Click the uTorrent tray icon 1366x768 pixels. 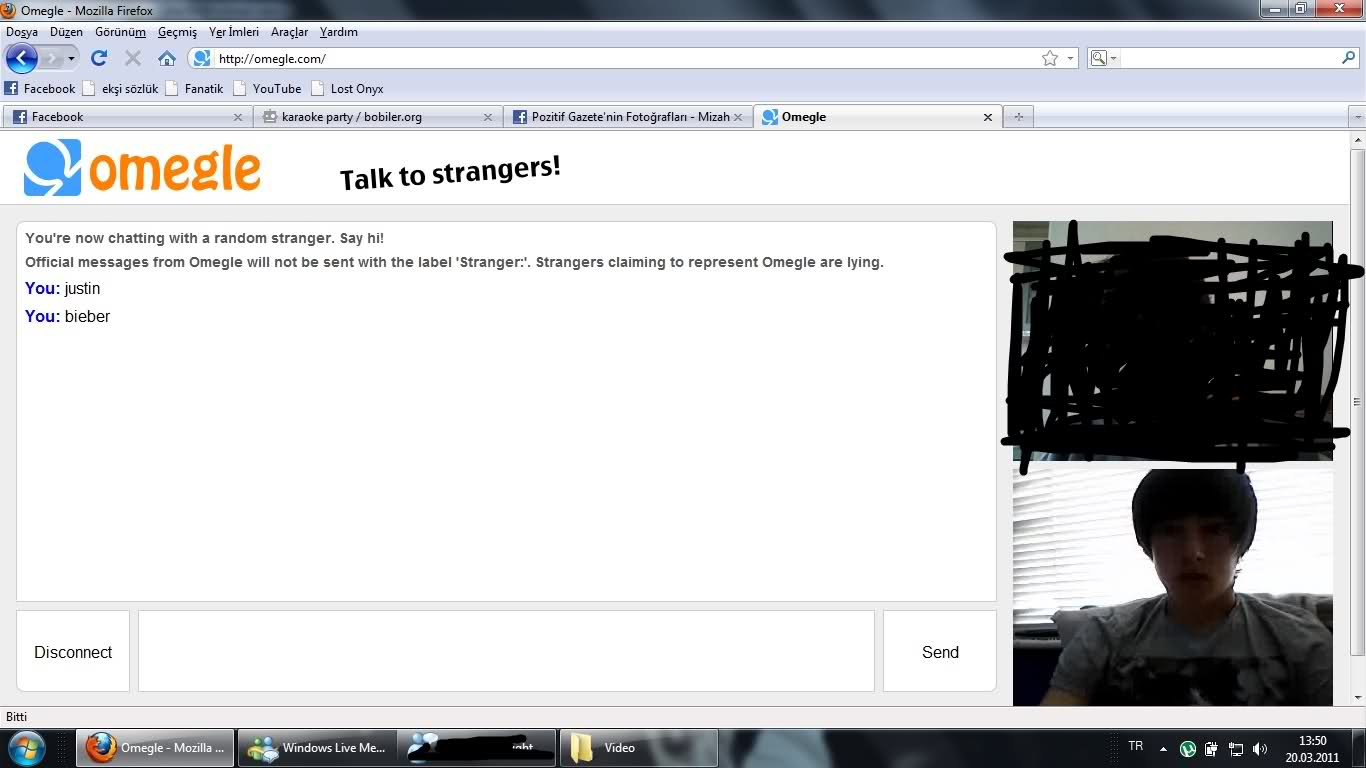point(1188,748)
